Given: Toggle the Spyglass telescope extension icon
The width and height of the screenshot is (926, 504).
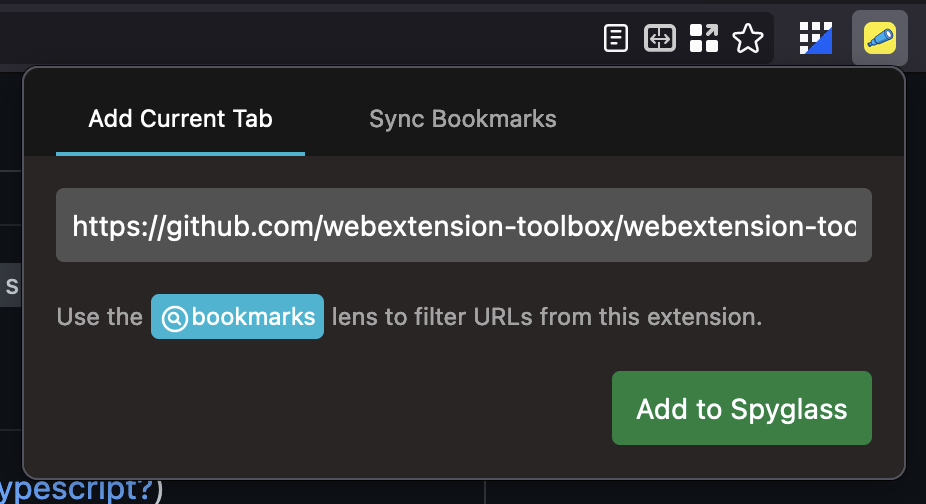Looking at the screenshot, I should (x=880, y=38).
